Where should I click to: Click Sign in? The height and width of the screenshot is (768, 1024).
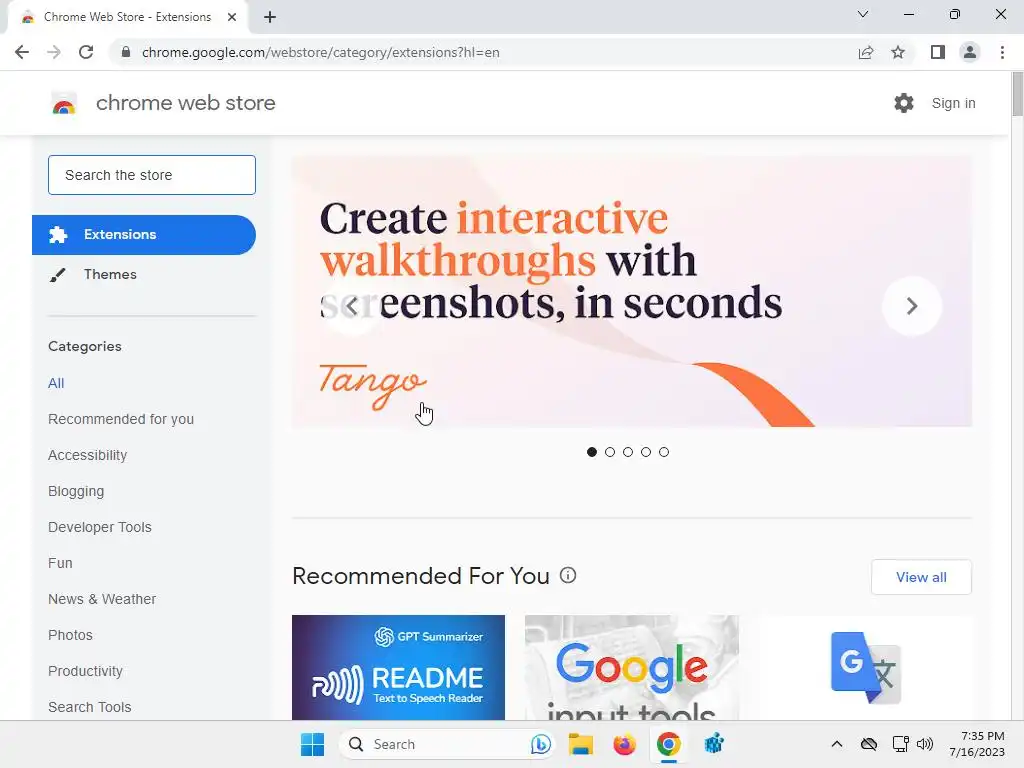coord(953,103)
